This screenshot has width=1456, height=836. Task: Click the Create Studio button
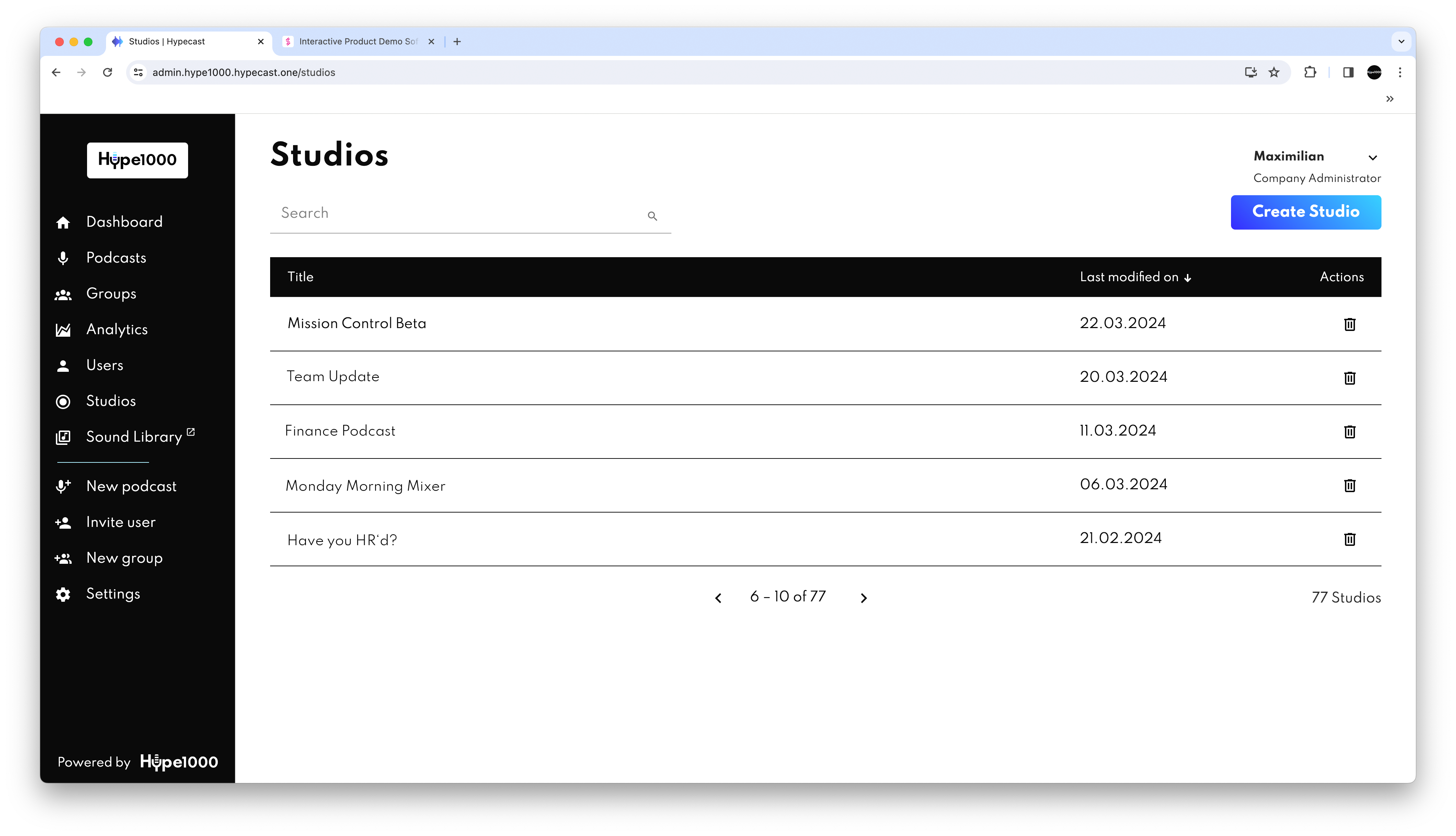click(x=1305, y=212)
